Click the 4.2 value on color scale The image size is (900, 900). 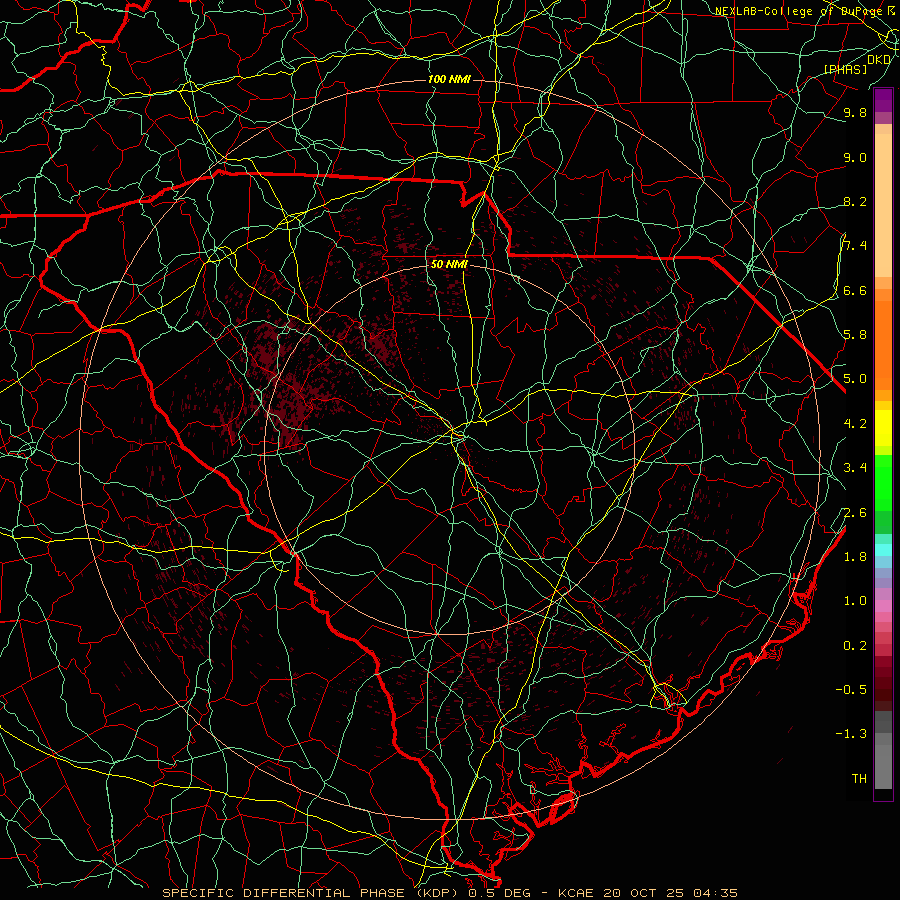855,424
